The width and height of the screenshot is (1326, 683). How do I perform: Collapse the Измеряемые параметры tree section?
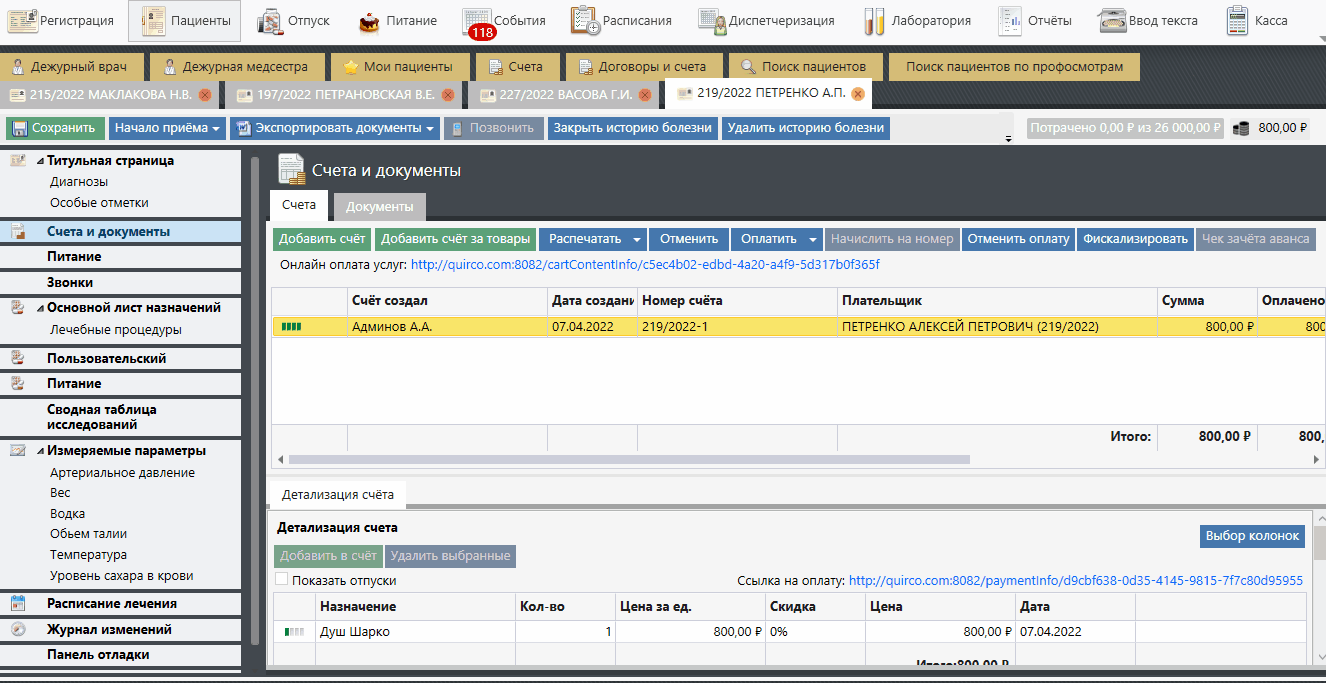tap(40, 451)
